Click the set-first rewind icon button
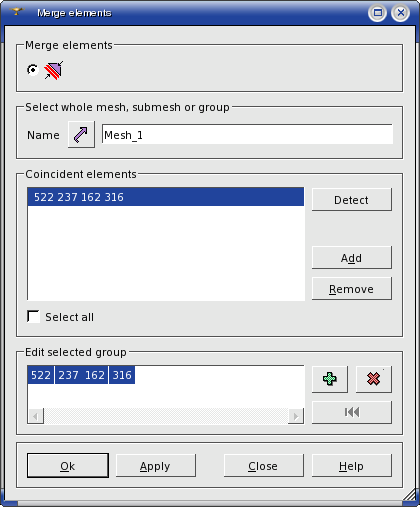Image resolution: width=420 pixels, height=507 pixels. [352, 412]
